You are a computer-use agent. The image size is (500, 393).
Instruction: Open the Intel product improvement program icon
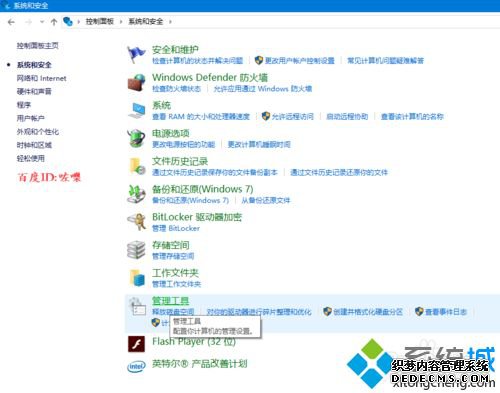(x=136, y=366)
